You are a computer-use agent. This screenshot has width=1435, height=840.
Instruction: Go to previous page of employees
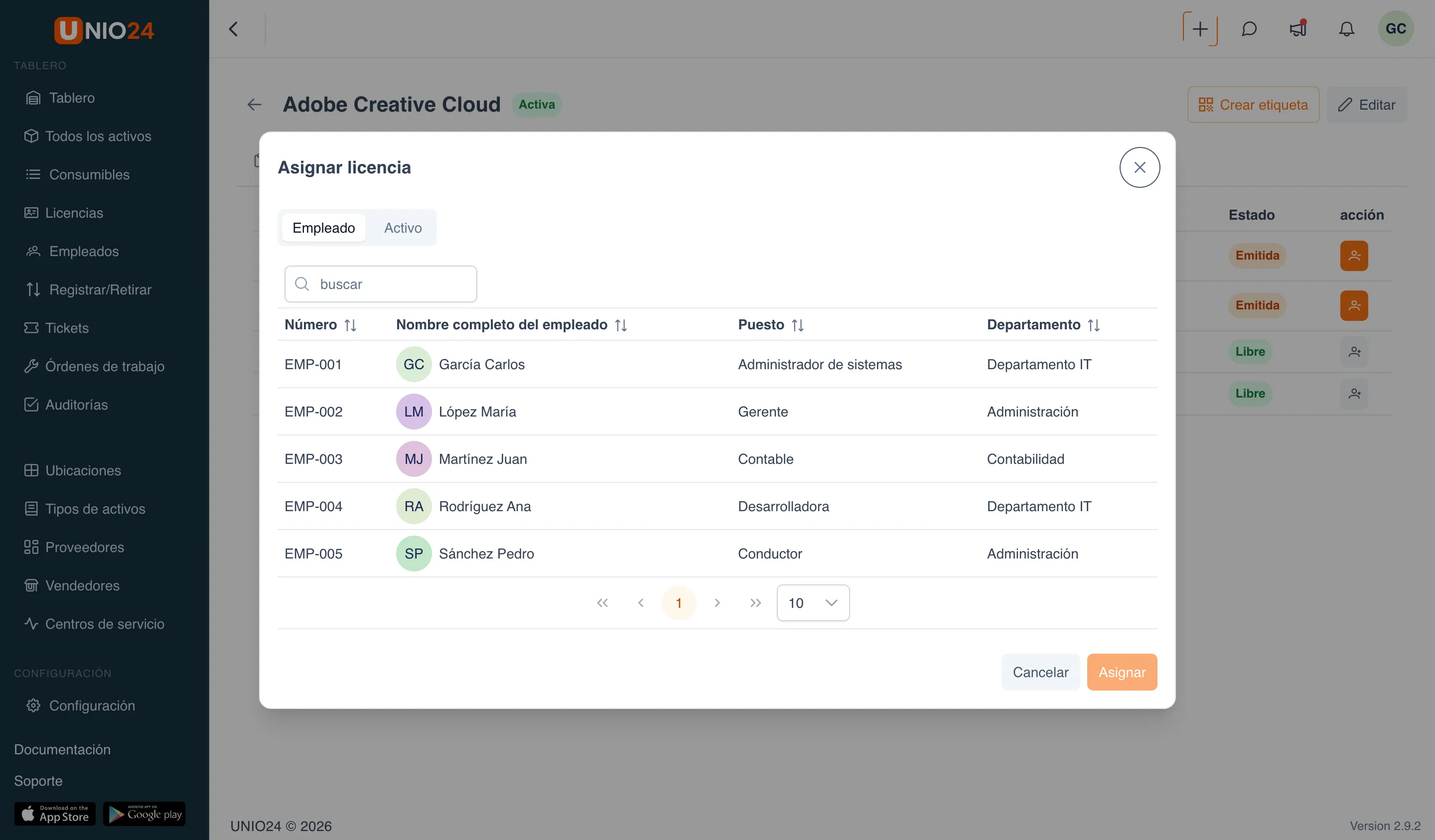(641, 602)
